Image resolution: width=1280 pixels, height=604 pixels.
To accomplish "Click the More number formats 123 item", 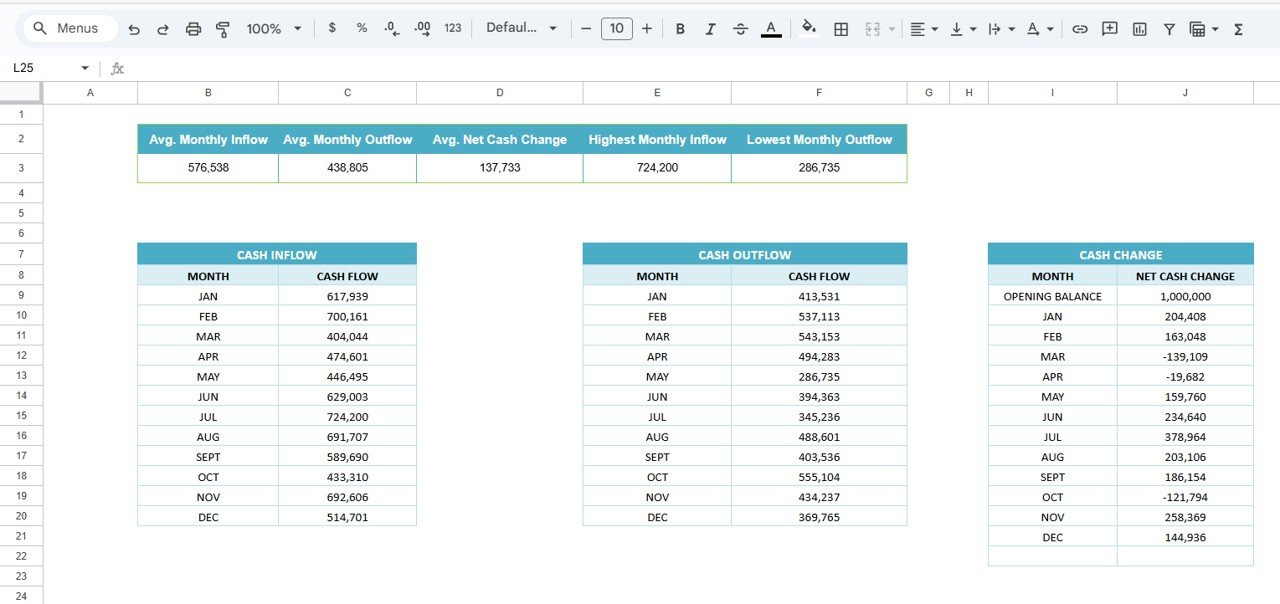I will pyautogui.click(x=452, y=29).
